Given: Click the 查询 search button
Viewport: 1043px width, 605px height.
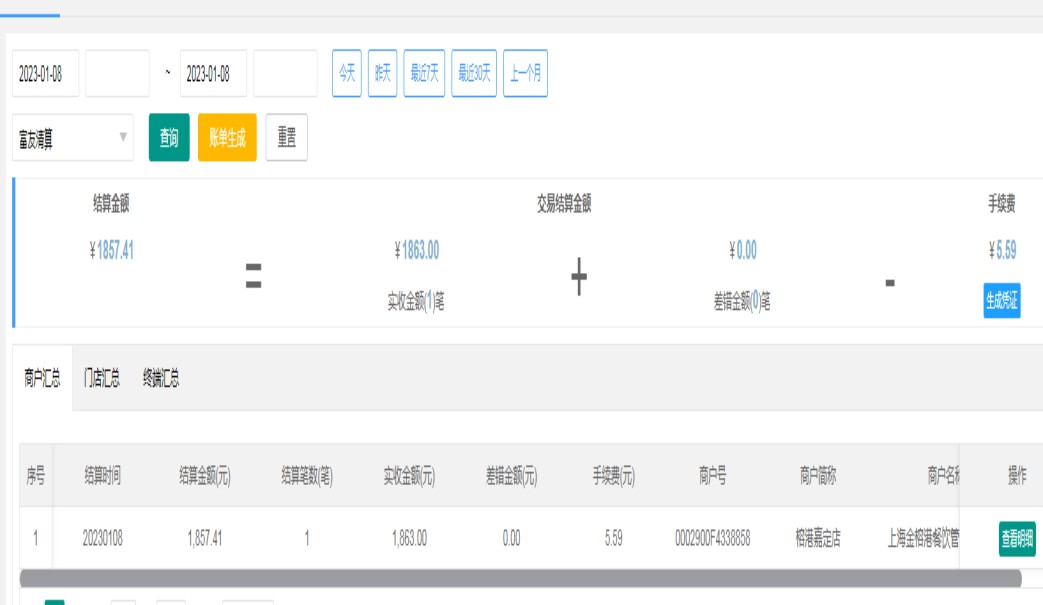Looking at the screenshot, I should coord(169,138).
